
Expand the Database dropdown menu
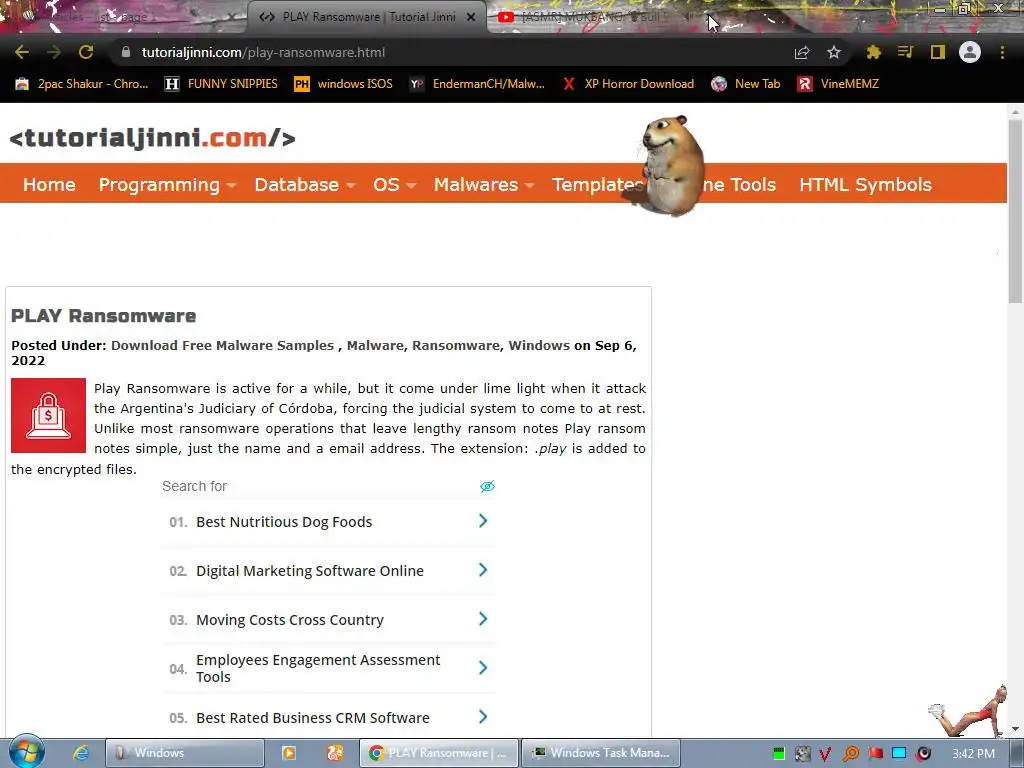pyautogui.click(x=305, y=184)
